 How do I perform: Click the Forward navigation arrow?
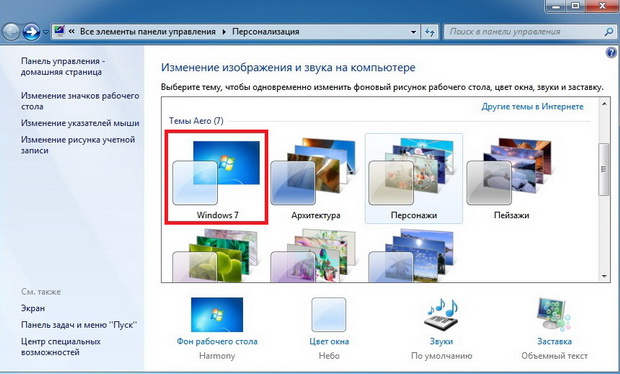pyautogui.click(x=31, y=32)
